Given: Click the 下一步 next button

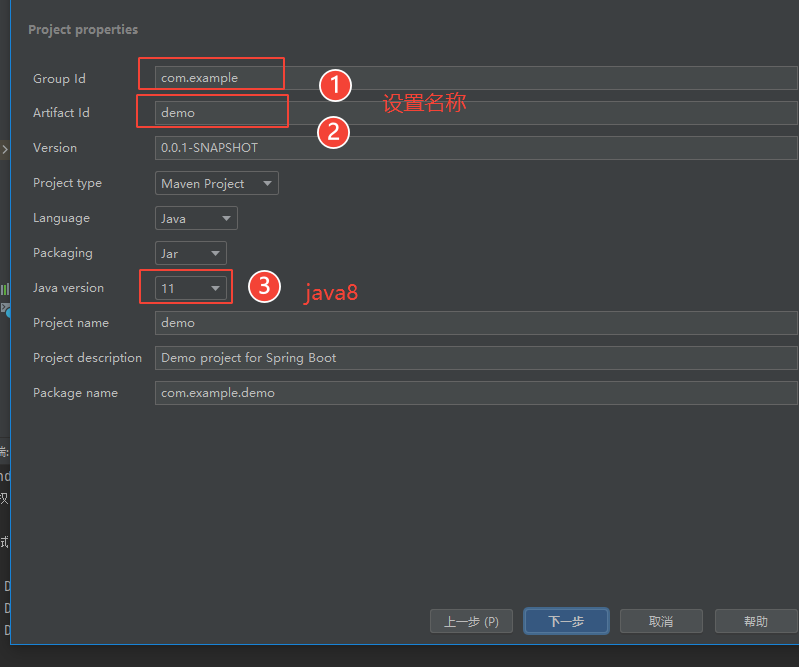Looking at the screenshot, I should 566,621.
